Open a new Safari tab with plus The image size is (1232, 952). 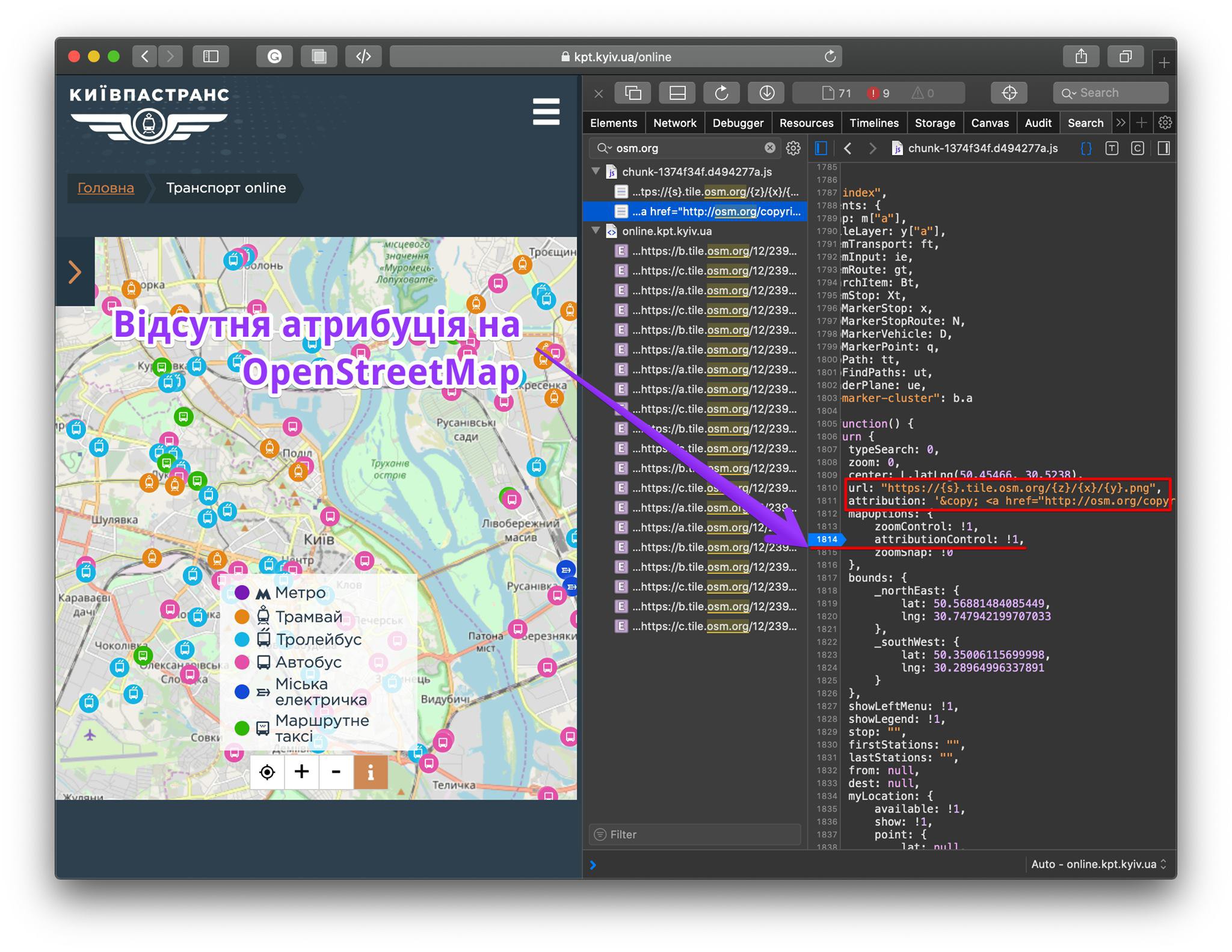point(1164,62)
